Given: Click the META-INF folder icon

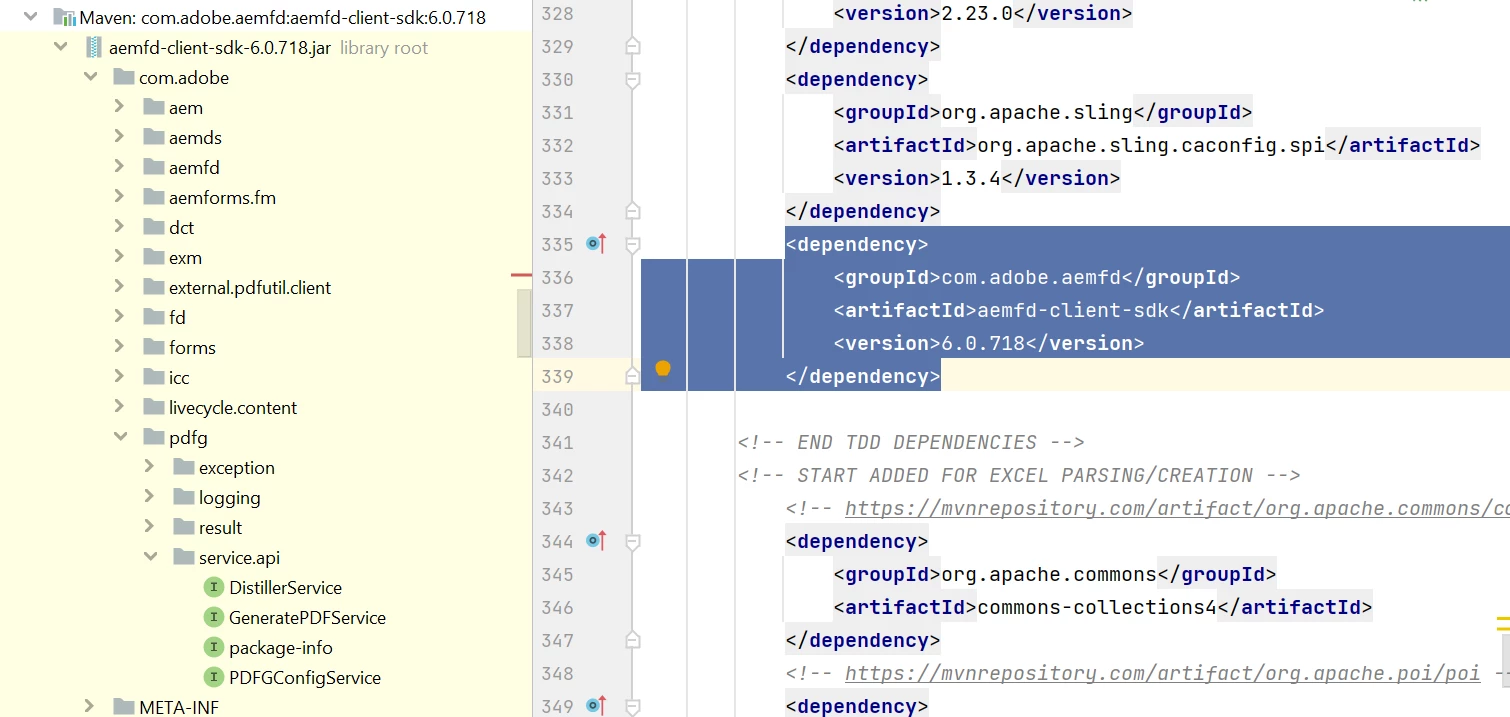Looking at the screenshot, I should tap(123, 707).
